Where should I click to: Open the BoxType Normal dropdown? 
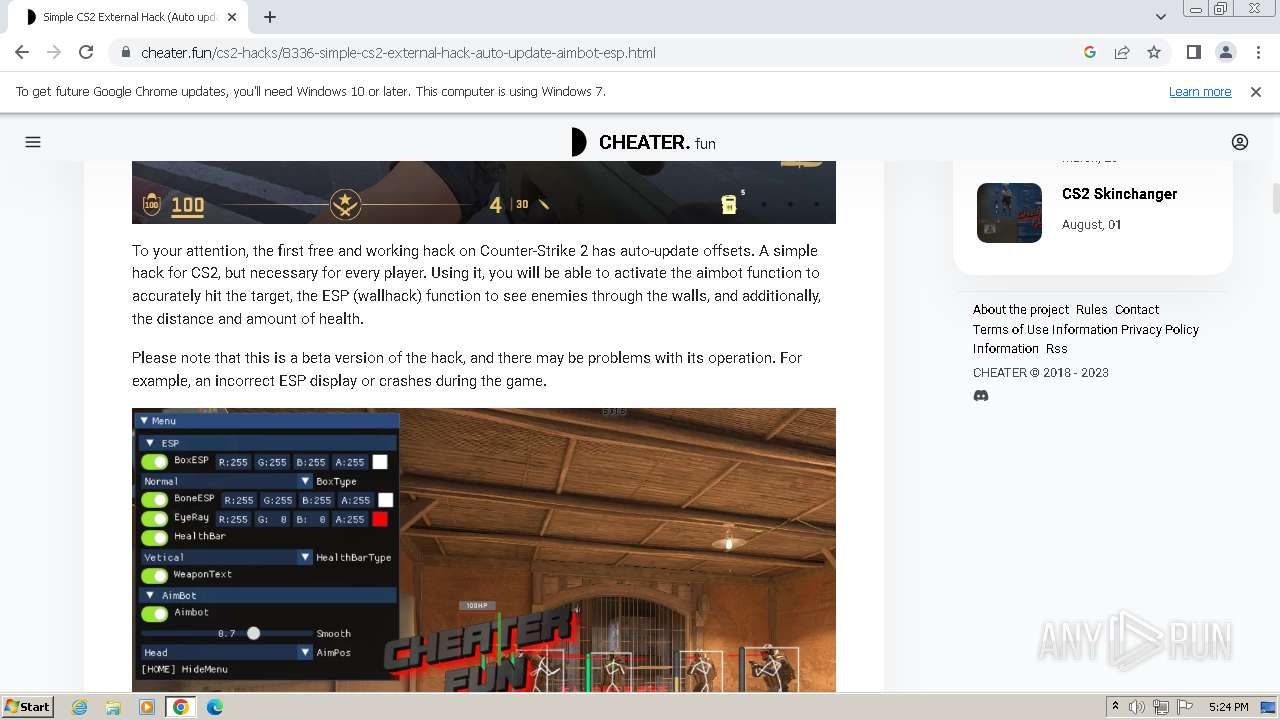point(226,481)
